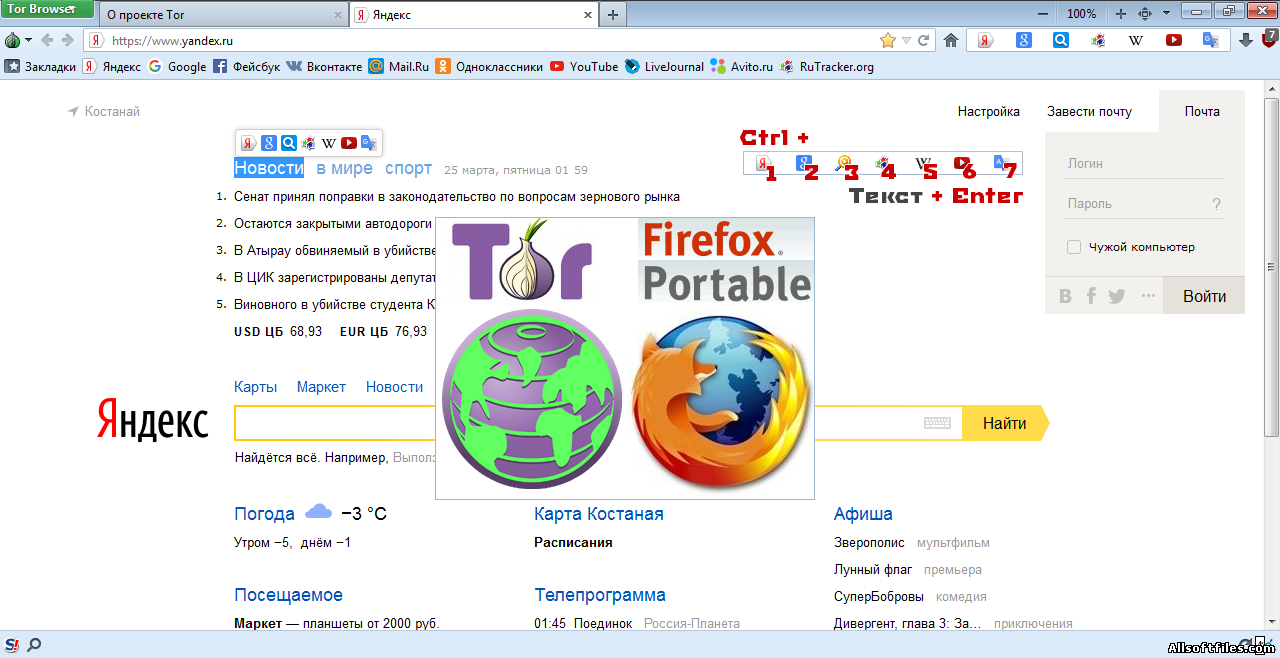Screen dimensions: 1280x658
Task: Click the password help question mark
Action: coord(1217,204)
